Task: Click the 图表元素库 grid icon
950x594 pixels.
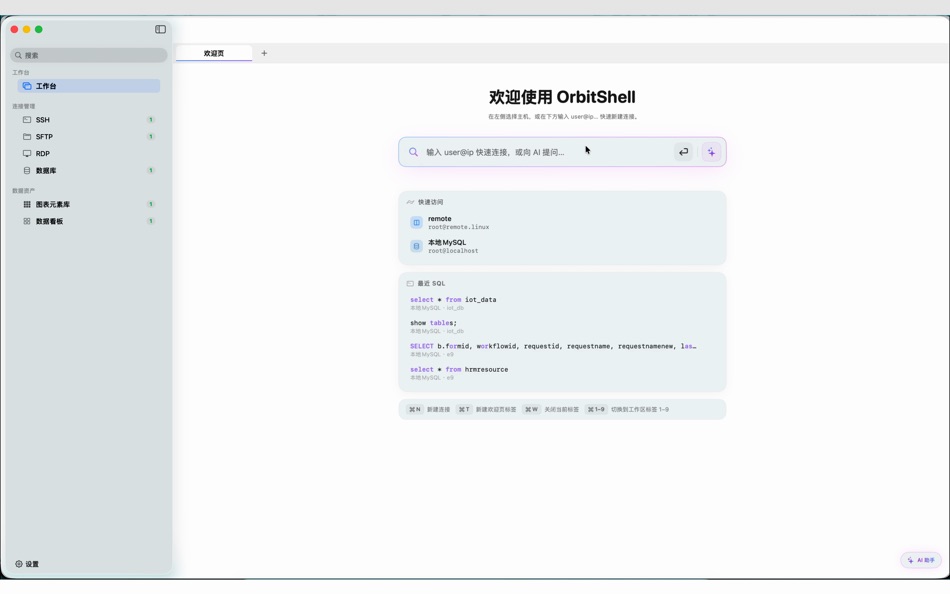Action: point(27,205)
